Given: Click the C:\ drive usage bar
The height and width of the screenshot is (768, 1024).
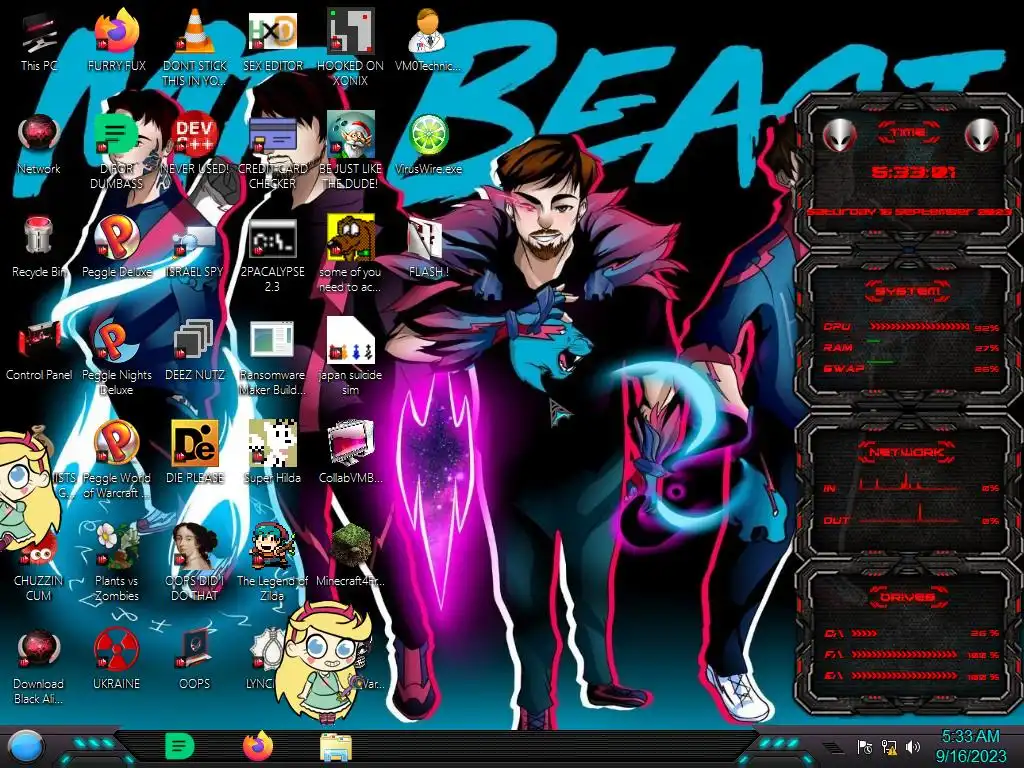Looking at the screenshot, I should pyautogui.click(x=865, y=633).
